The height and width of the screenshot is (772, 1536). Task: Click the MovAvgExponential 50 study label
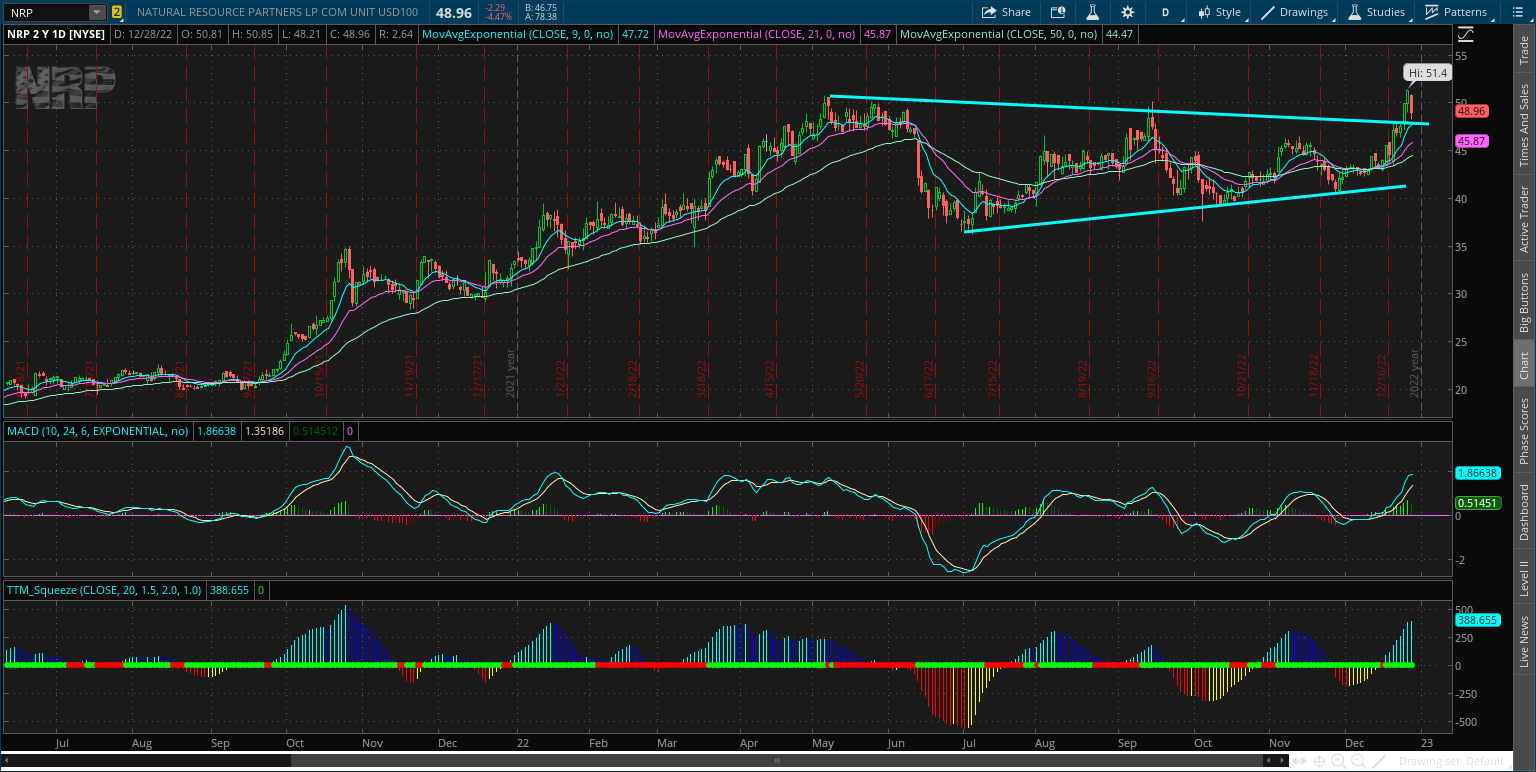(x=998, y=33)
